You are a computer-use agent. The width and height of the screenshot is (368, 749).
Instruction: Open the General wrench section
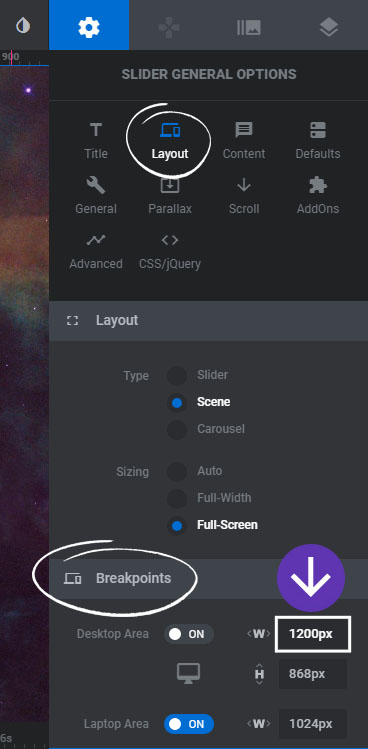point(96,195)
